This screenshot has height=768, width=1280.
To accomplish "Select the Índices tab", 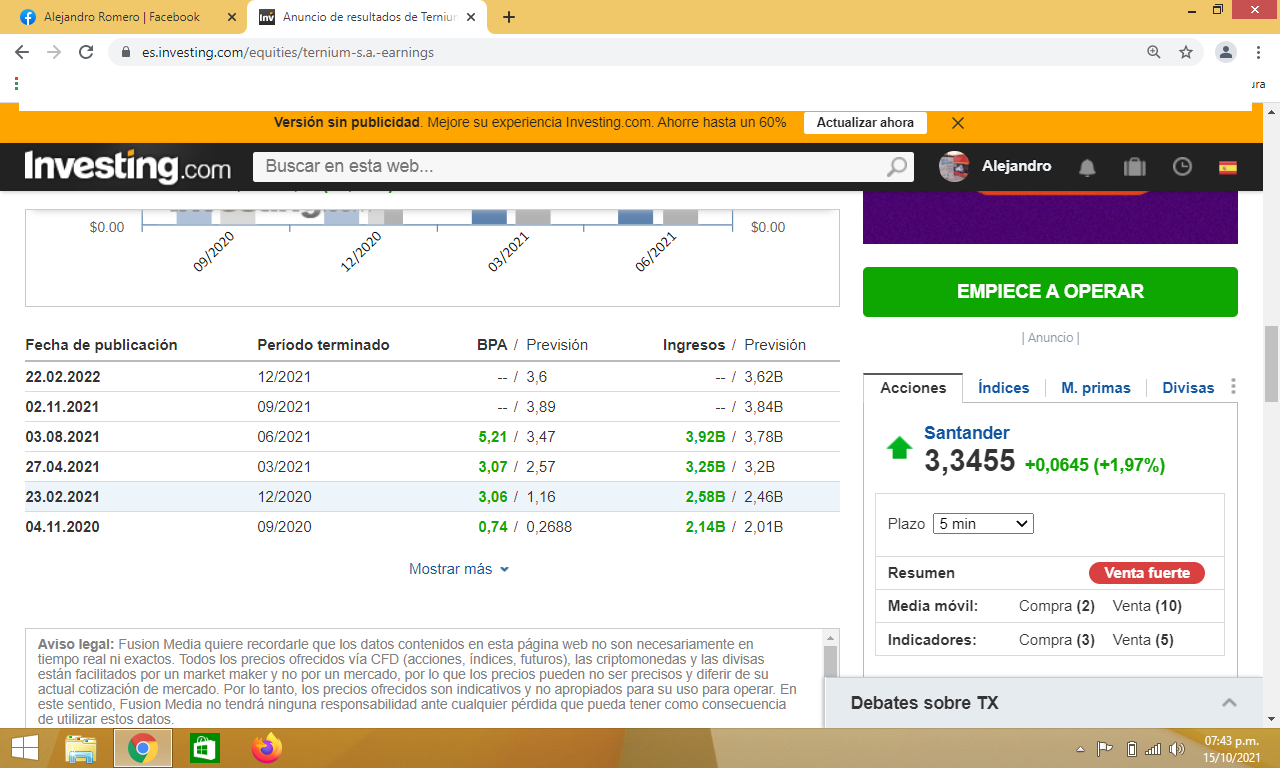I will pyautogui.click(x=1003, y=388).
